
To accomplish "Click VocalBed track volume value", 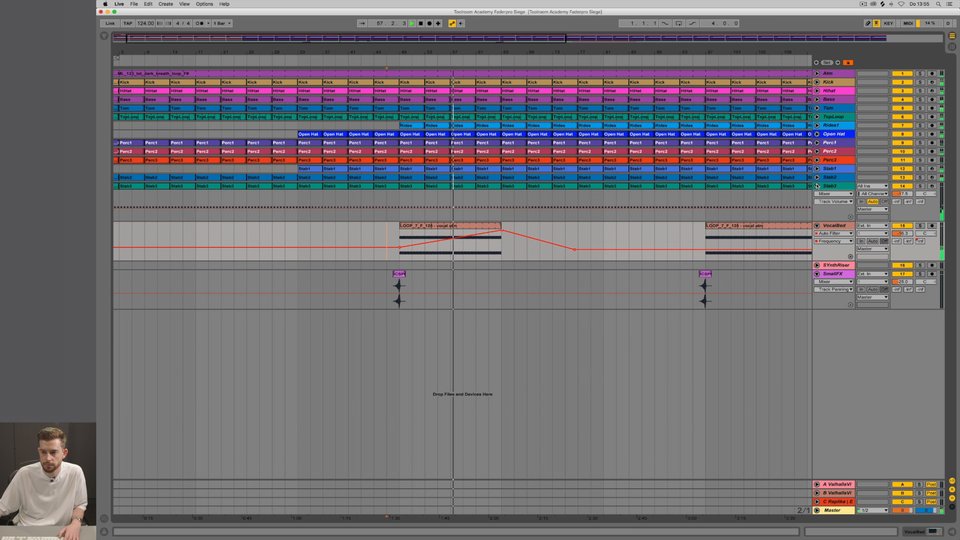I will coord(902,233).
